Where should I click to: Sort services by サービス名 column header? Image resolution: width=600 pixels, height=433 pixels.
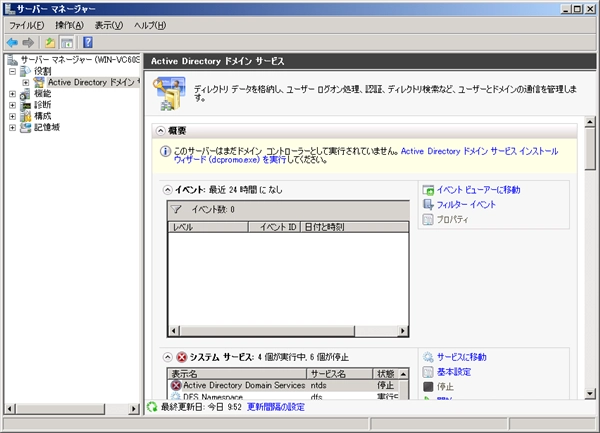(x=340, y=374)
